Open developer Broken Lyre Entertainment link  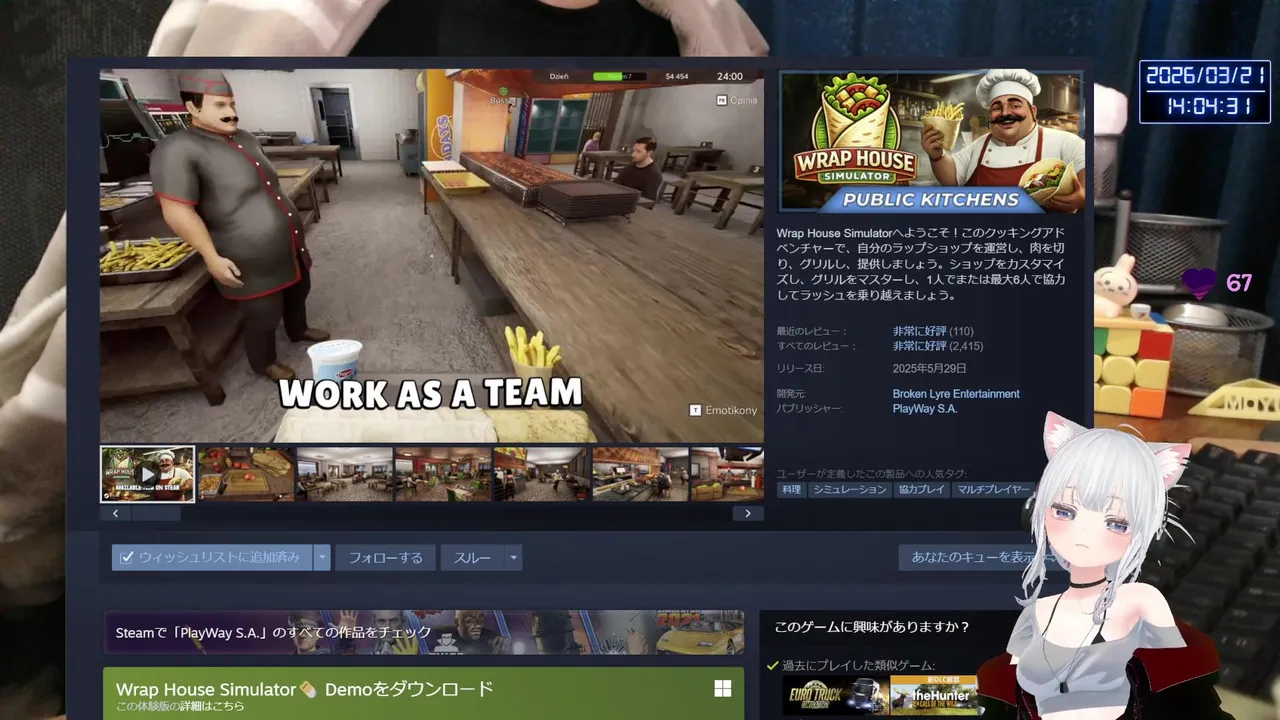[956, 394]
